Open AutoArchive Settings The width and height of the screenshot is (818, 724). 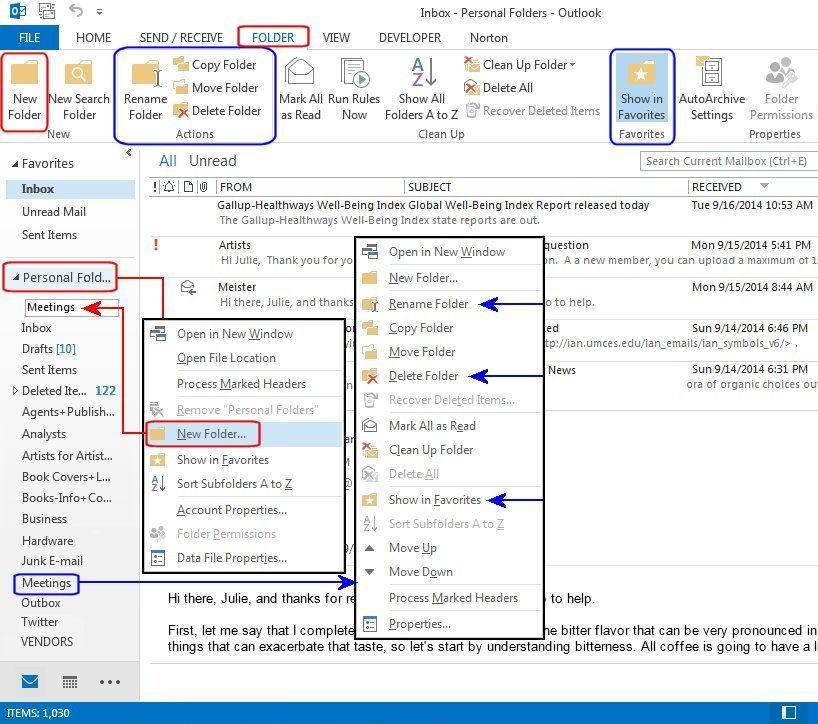pyautogui.click(x=712, y=88)
